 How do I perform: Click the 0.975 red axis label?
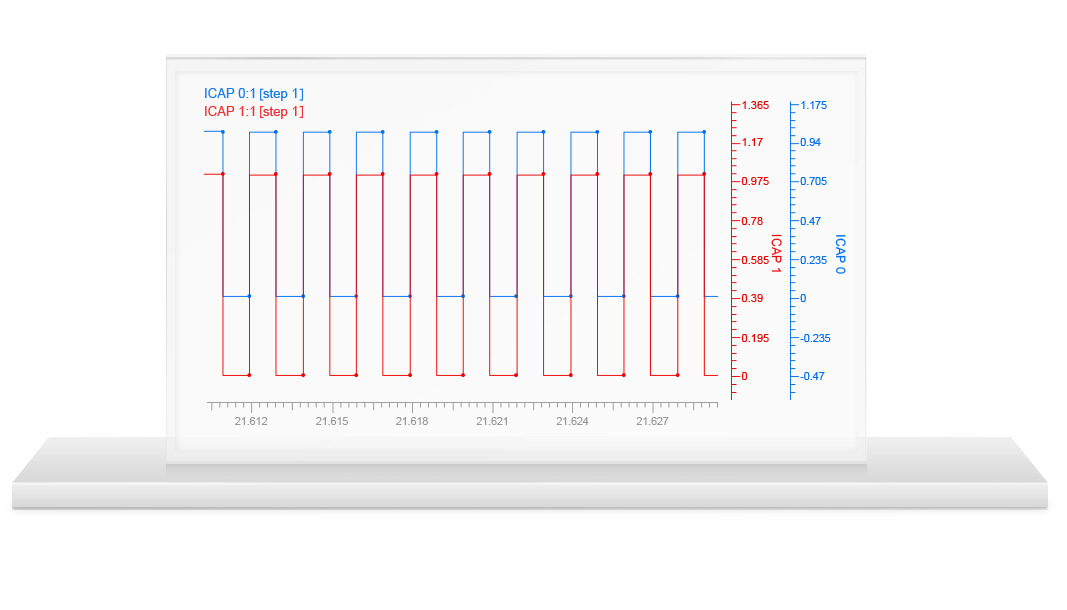pos(755,181)
